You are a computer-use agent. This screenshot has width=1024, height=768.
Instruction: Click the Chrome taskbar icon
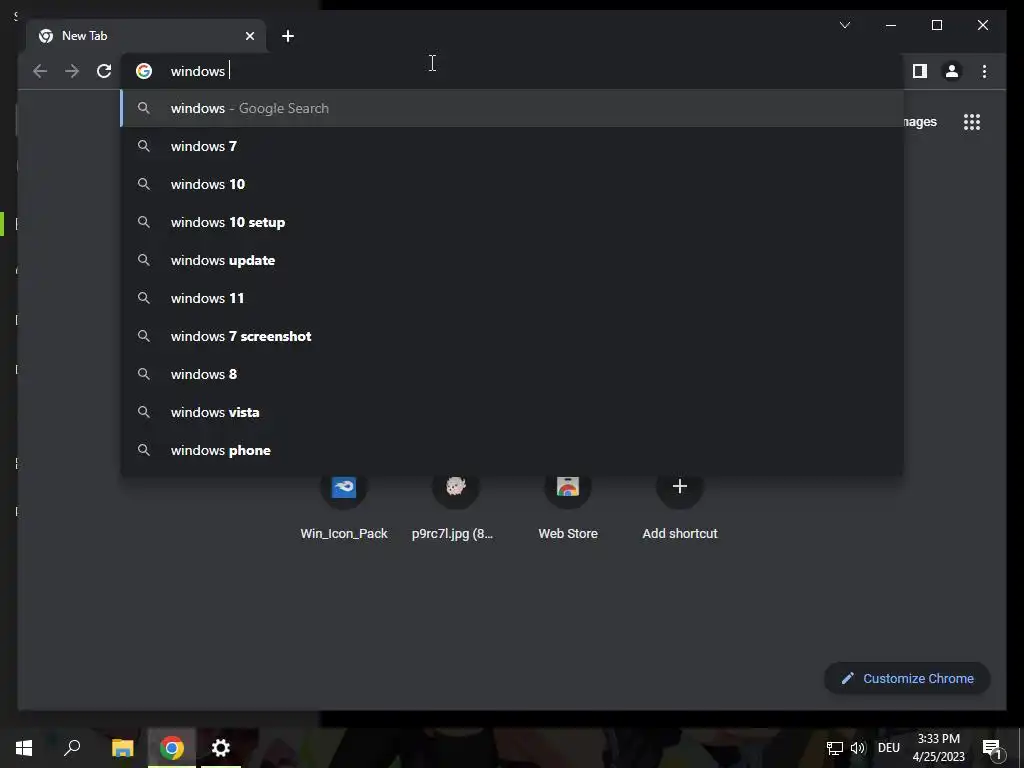coord(172,748)
